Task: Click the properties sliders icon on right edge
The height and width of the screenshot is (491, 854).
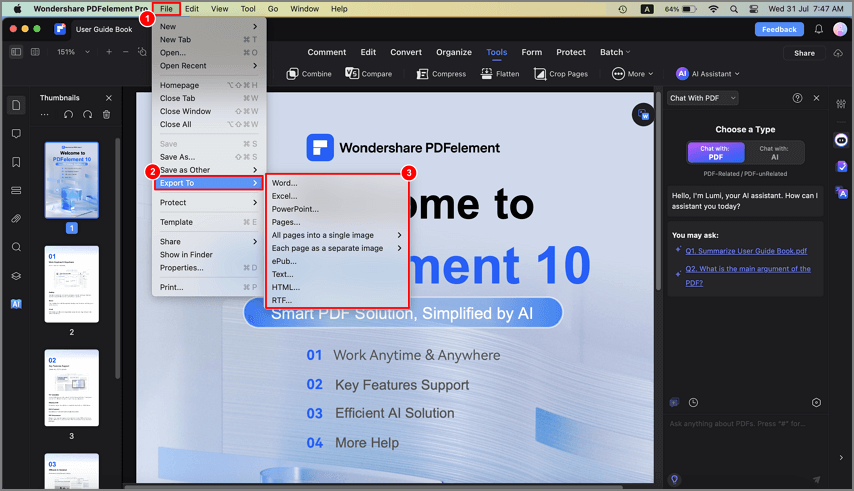Action: click(x=841, y=103)
